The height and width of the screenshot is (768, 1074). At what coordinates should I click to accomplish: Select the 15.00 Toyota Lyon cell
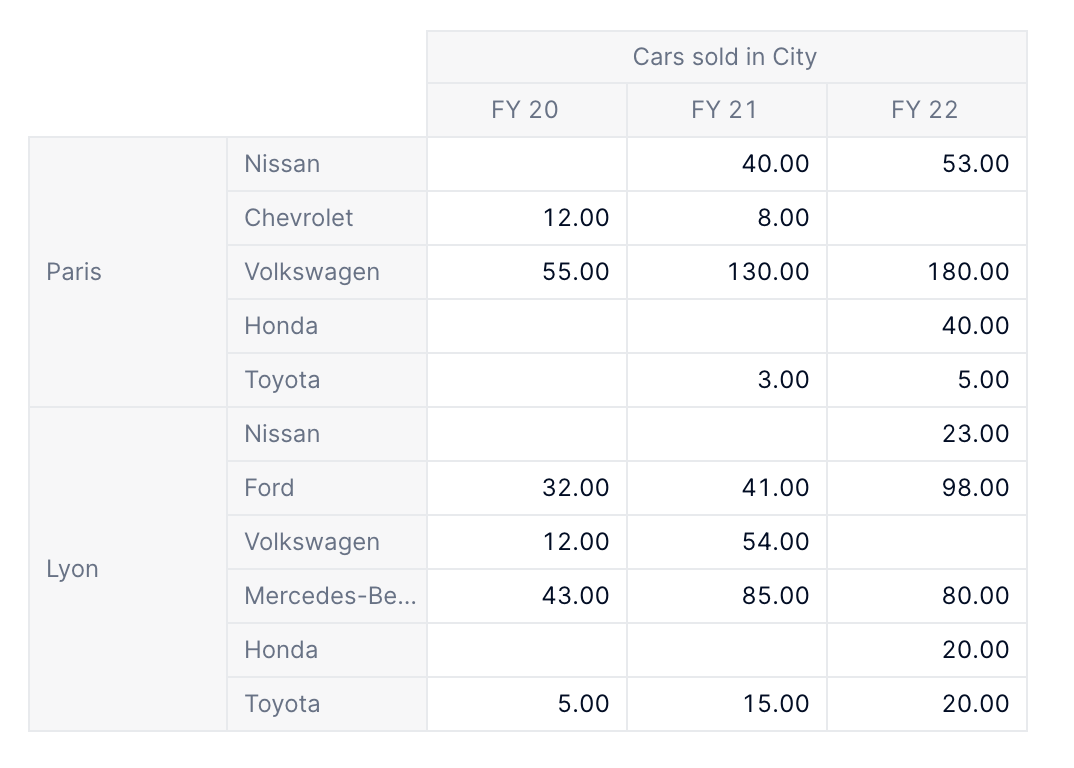click(x=726, y=704)
